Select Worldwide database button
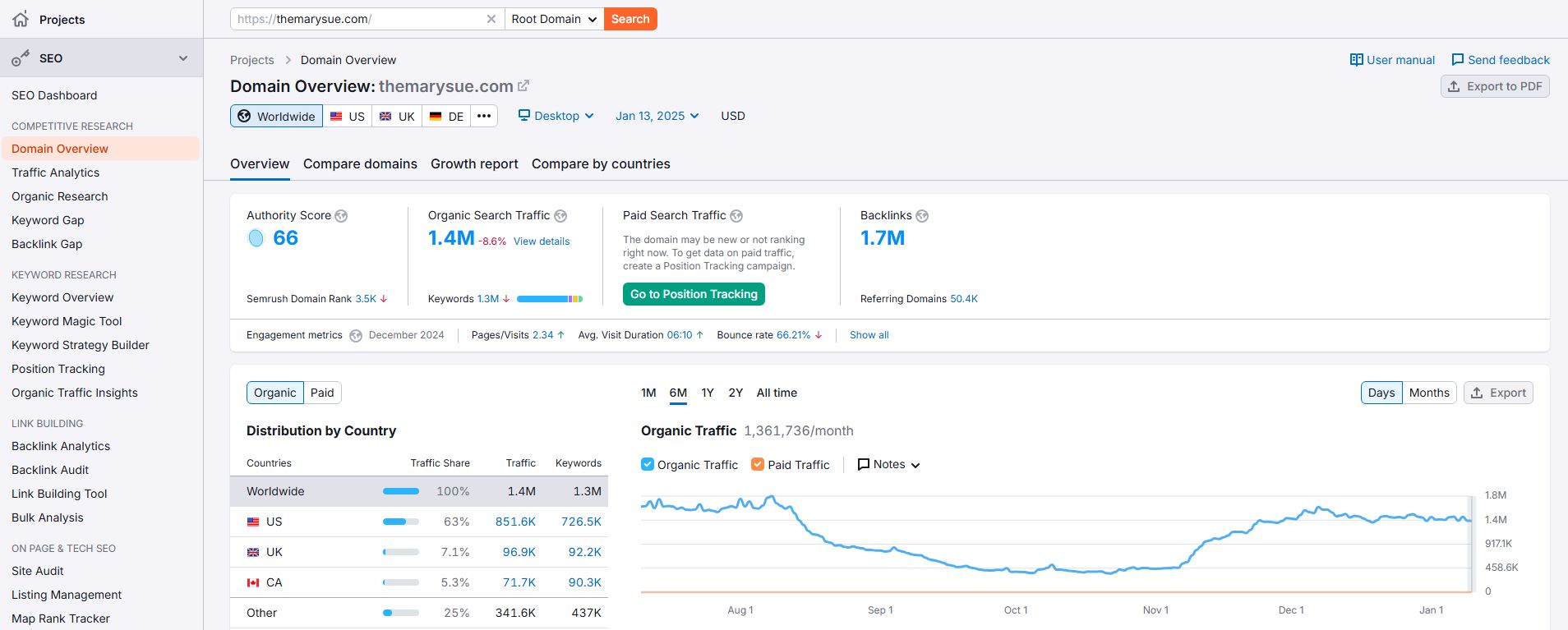Viewport: 1568px width, 630px height. (276, 116)
